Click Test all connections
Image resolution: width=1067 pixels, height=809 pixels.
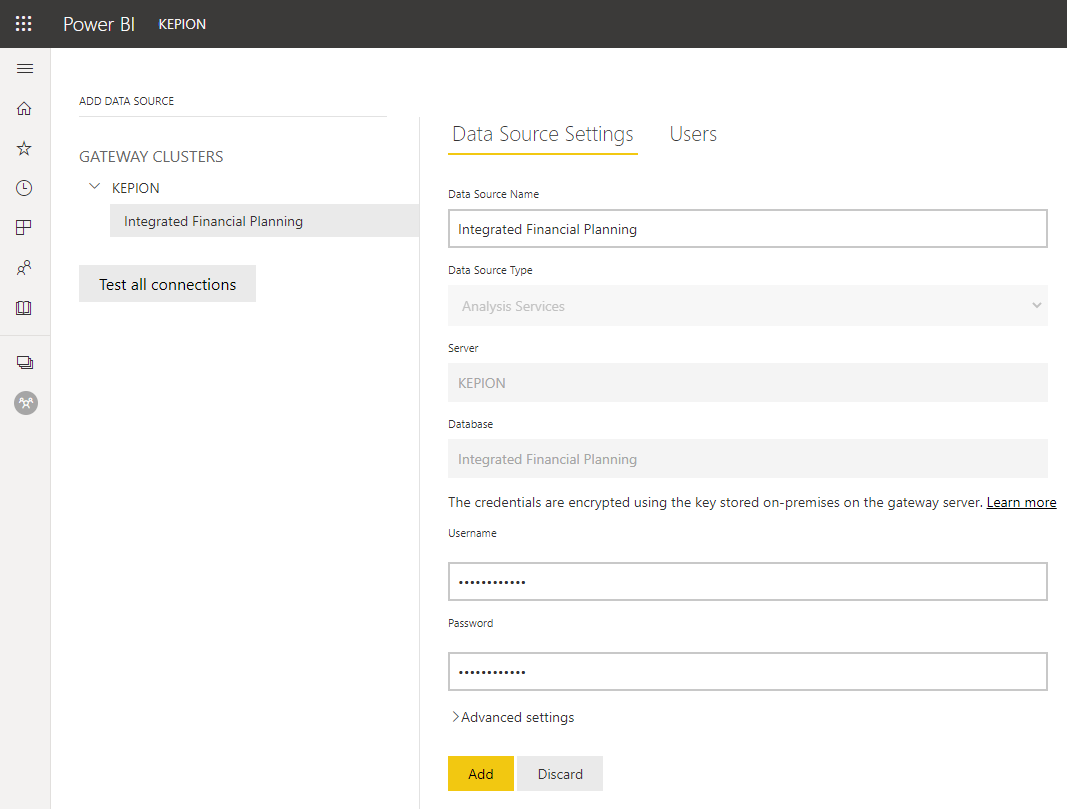[167, 284]
